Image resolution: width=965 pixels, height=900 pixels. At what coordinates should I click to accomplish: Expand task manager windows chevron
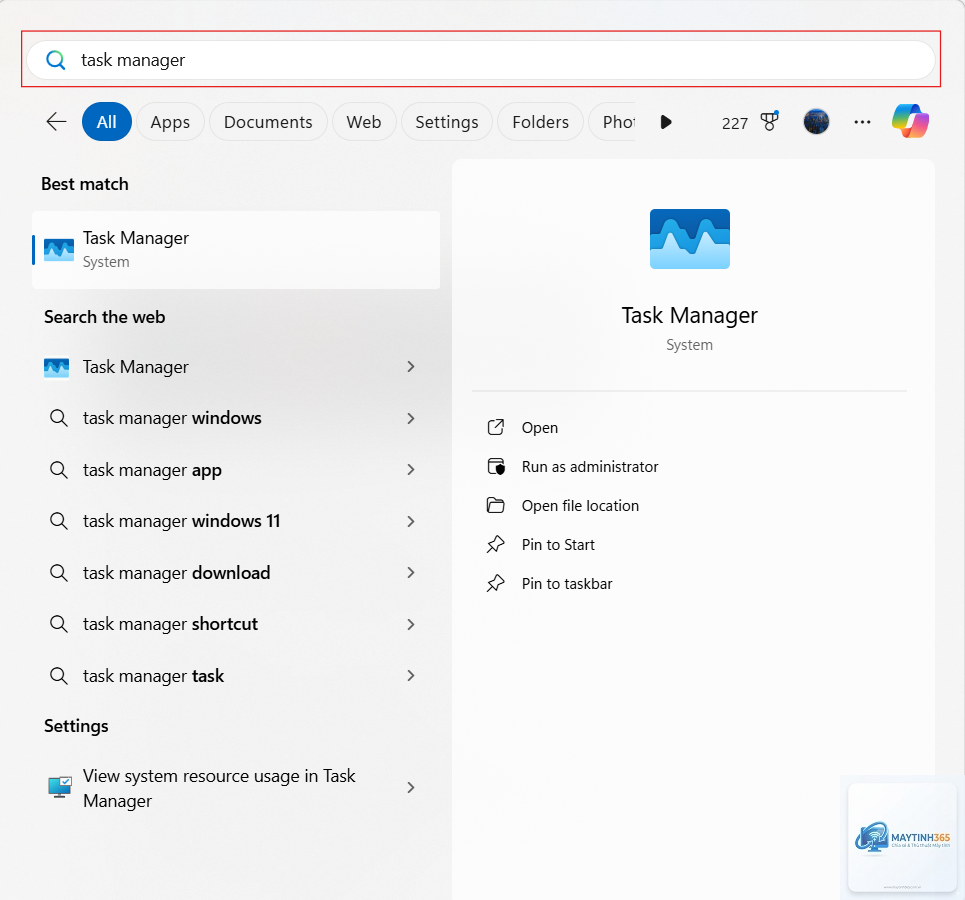click(410, 419)
